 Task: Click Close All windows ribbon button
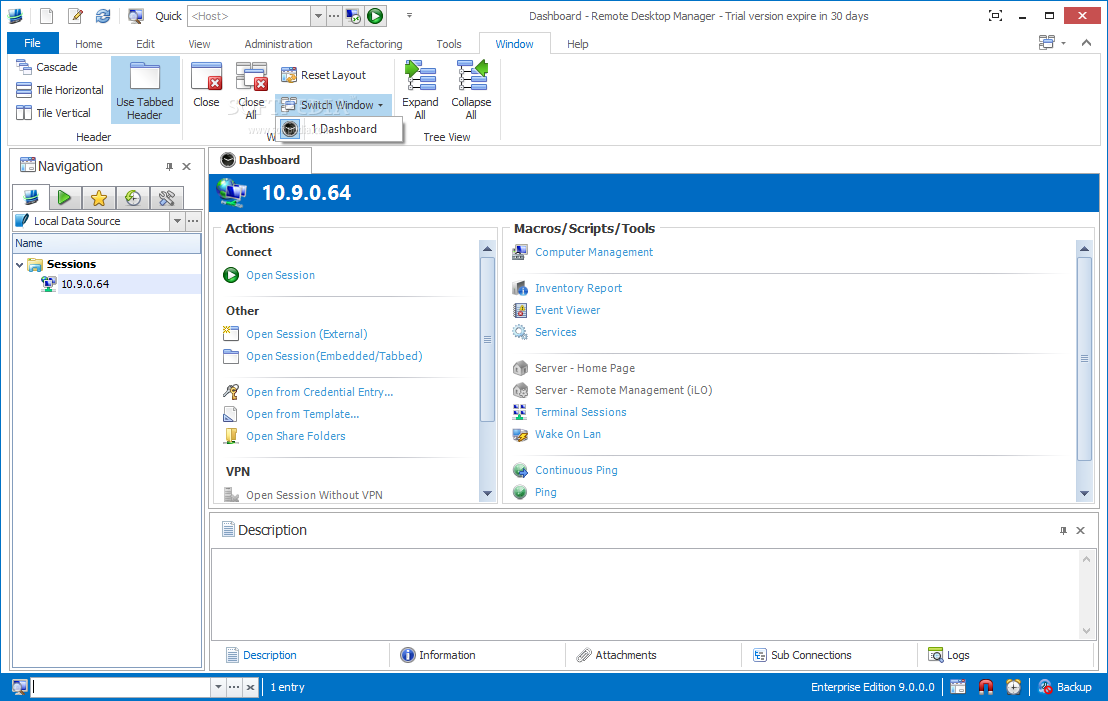click(x=251, y=90)
